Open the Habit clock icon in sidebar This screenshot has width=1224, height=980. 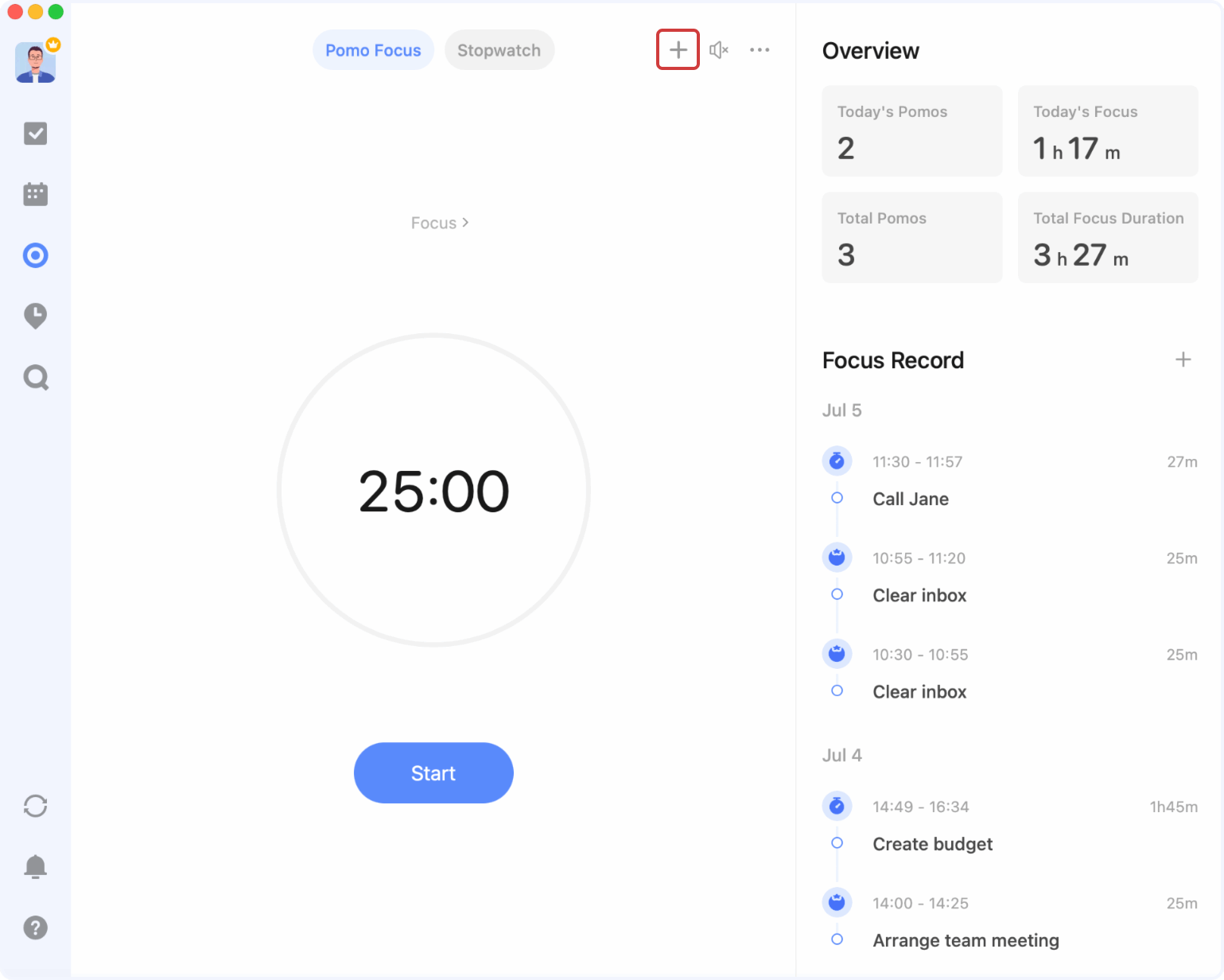point(36,316)
